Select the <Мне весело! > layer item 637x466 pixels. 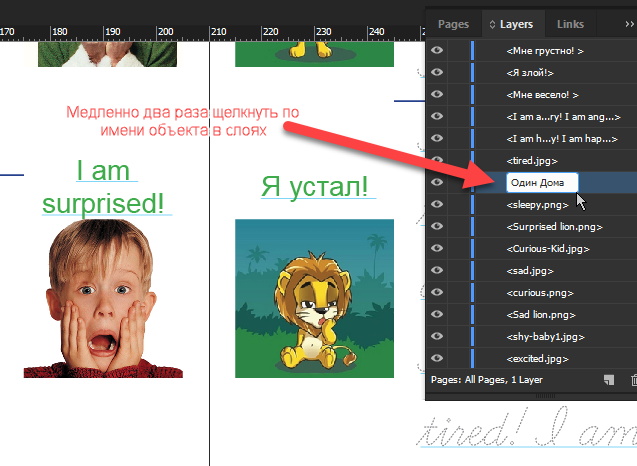pyautogui.click(x=542, y=95)
